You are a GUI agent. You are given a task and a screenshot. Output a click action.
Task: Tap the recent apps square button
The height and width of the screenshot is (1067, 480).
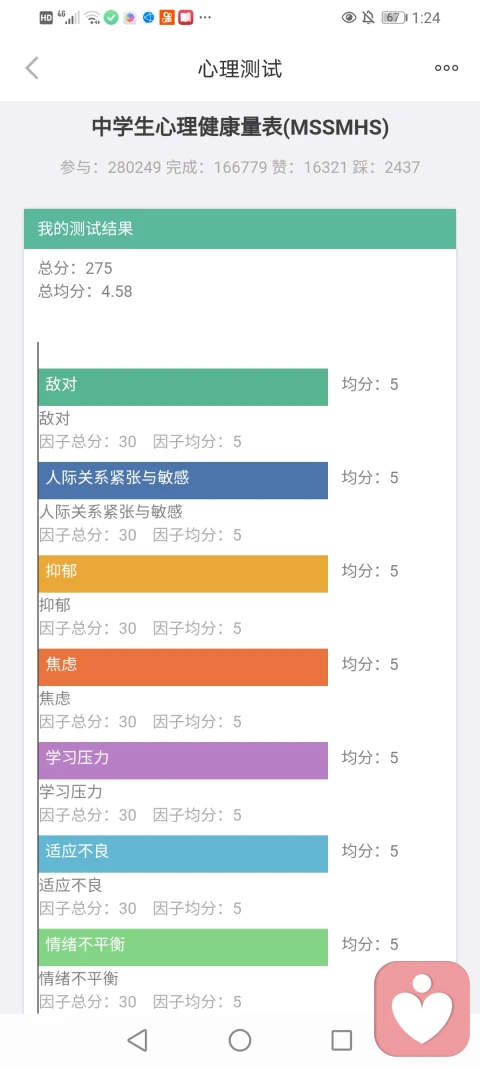click(x=342, y=1040)
